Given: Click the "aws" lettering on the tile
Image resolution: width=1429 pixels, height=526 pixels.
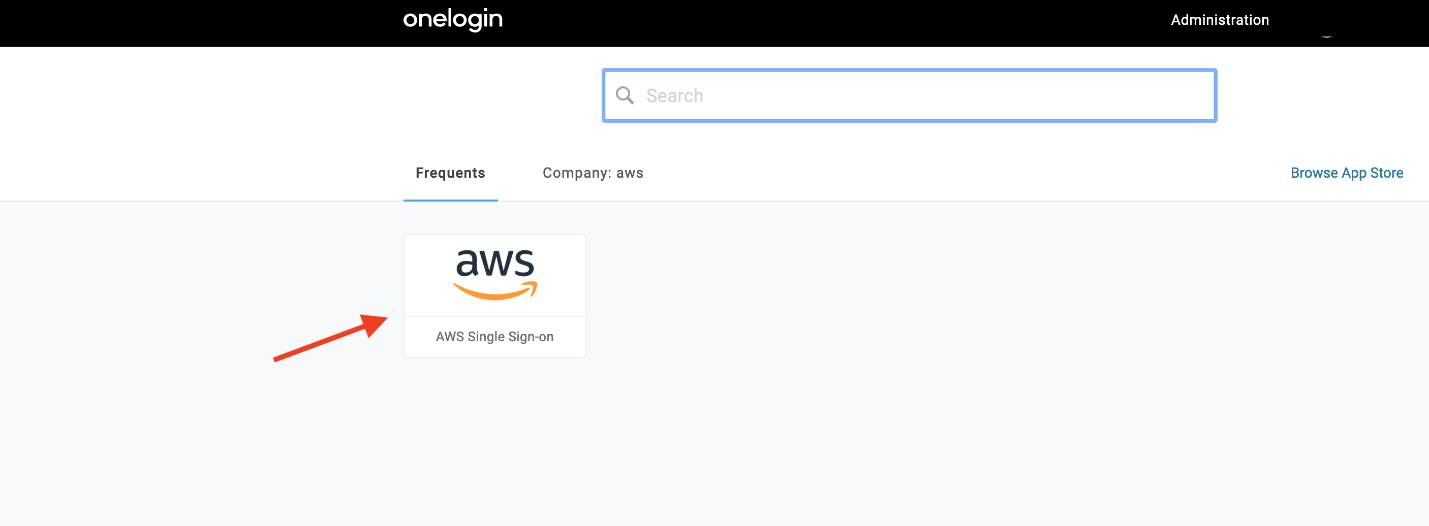Looking at the screenshot, I should 495,263.
